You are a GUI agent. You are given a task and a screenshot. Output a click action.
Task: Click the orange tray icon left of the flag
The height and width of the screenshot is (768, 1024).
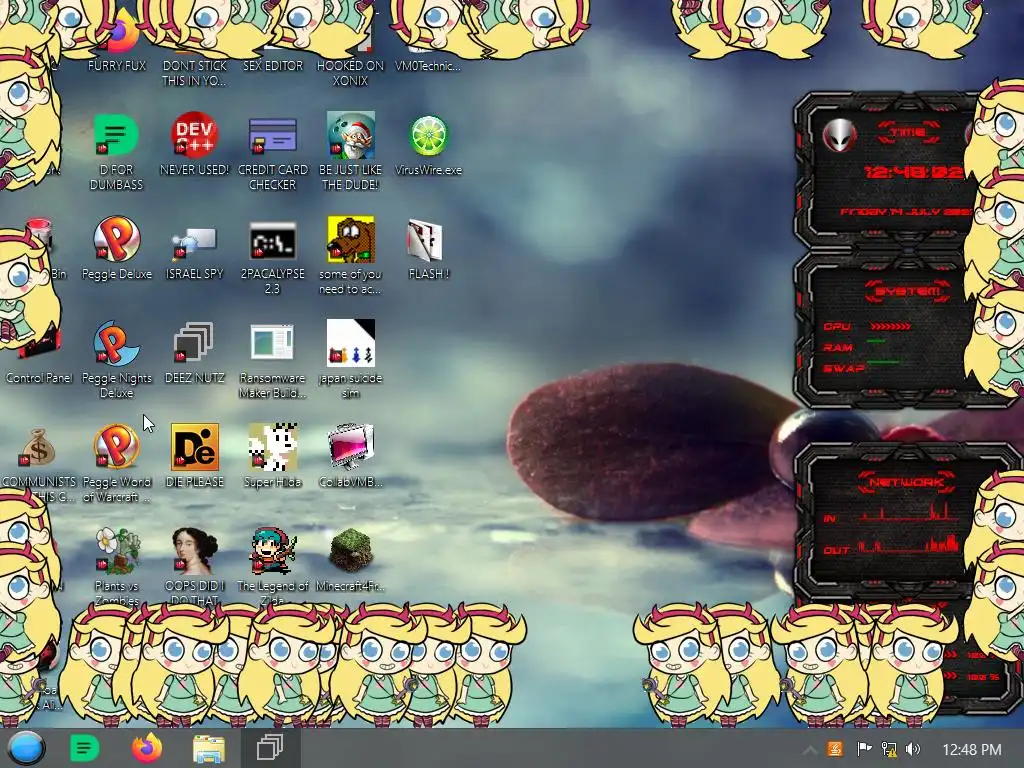835,749
